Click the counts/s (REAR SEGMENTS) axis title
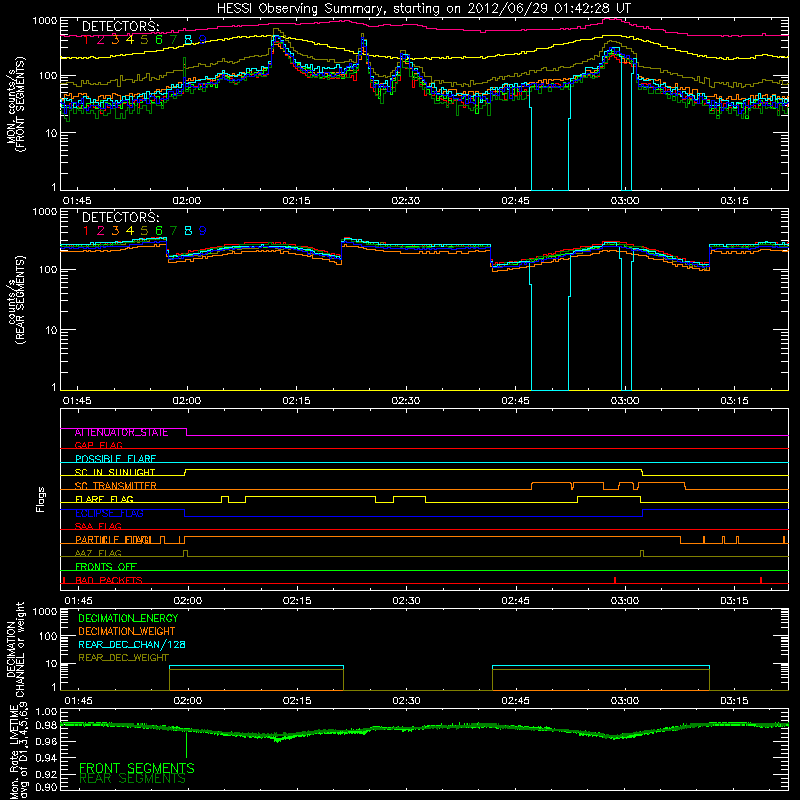 coord(15,300)
